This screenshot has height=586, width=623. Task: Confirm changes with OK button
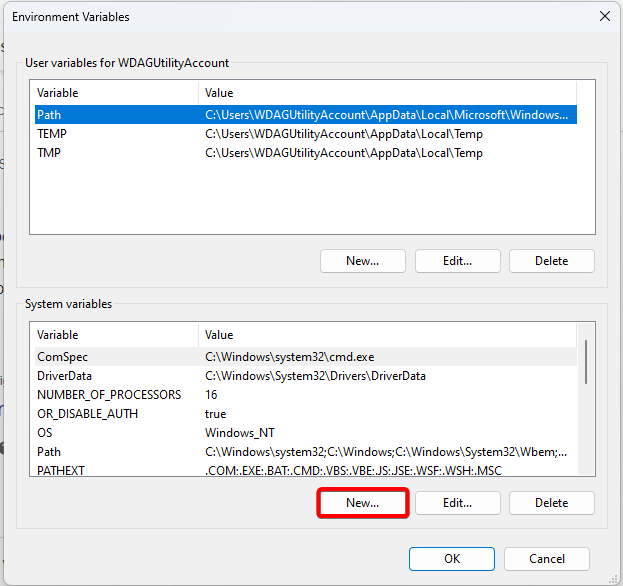point(452,559)
